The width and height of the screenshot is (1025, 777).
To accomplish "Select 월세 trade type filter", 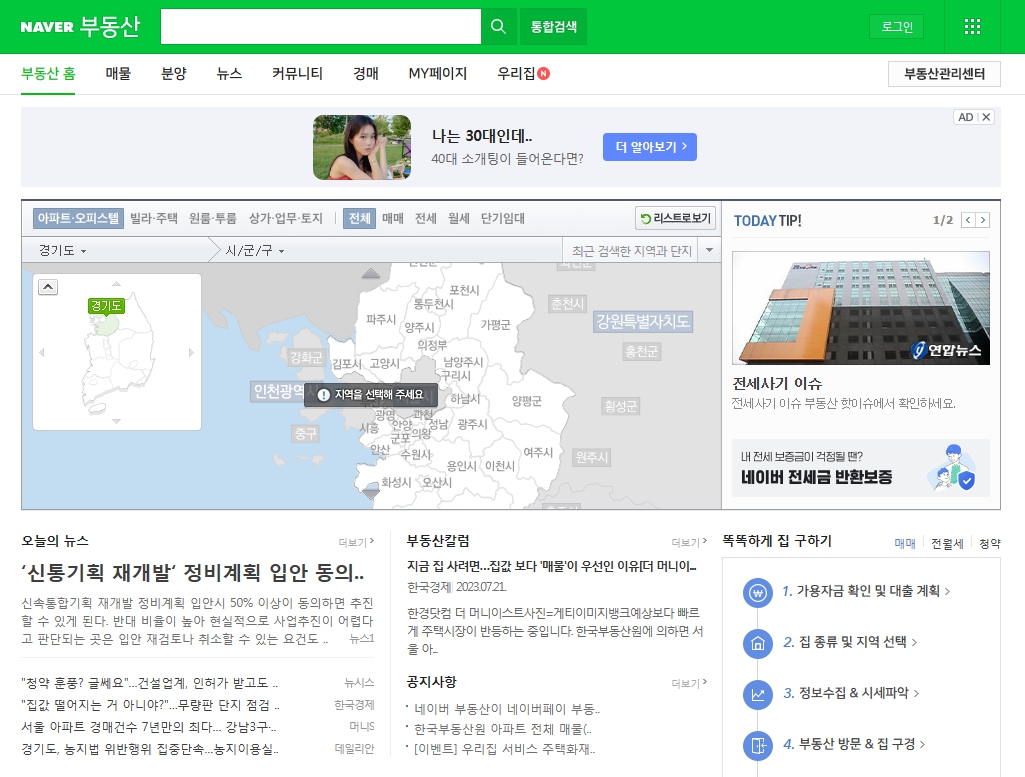I will pyautogui.click(x=459, y=218).
